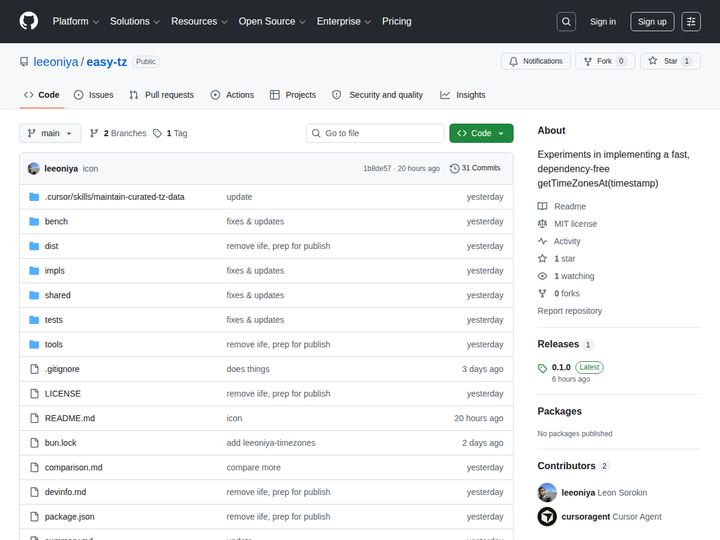Click the pulse icon beside Activity
Viewport: 720px width, 540px height.
tap(542, 241)
